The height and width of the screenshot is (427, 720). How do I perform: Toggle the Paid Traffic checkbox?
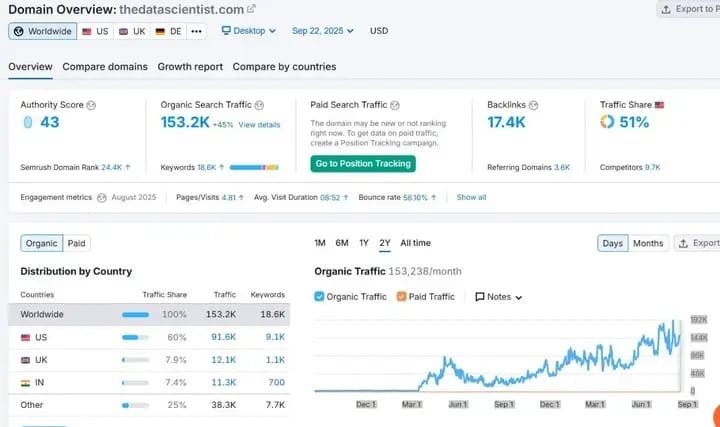coord(400,296)
